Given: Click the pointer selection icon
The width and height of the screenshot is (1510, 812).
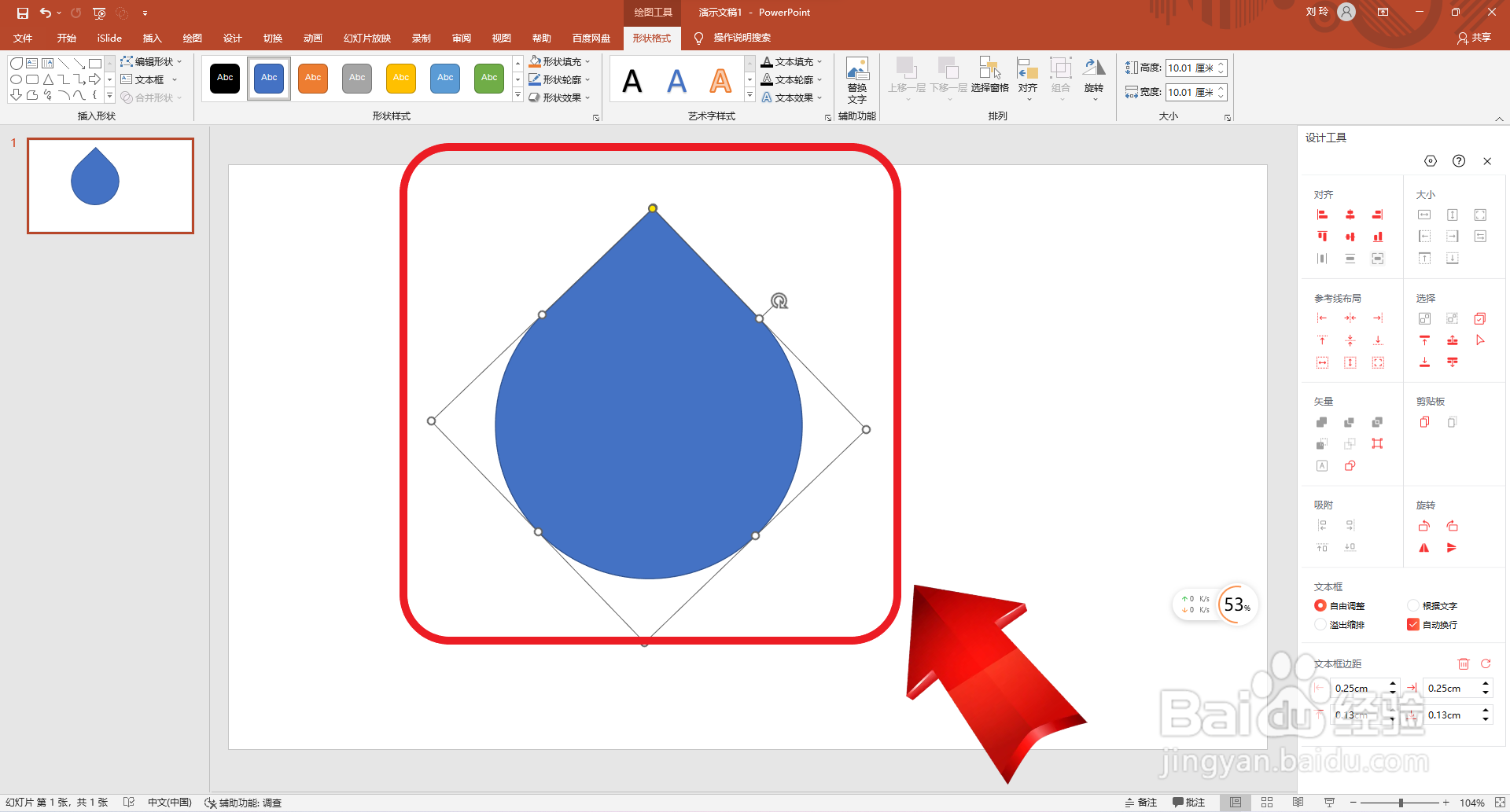Looking at the screenshot, I should 1479,340.
